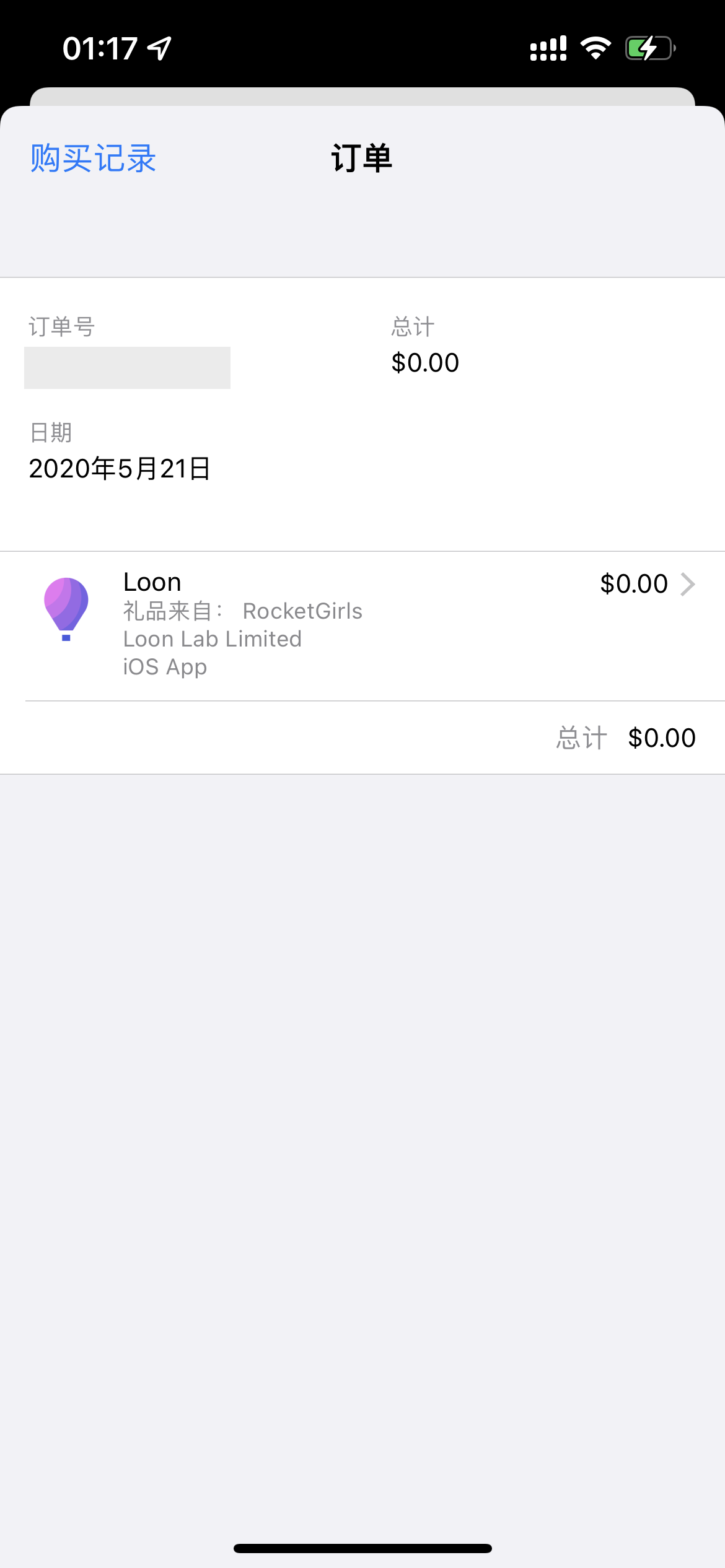
Task: Tap the 01:17 clock in status bar
Action: [100, 48]
